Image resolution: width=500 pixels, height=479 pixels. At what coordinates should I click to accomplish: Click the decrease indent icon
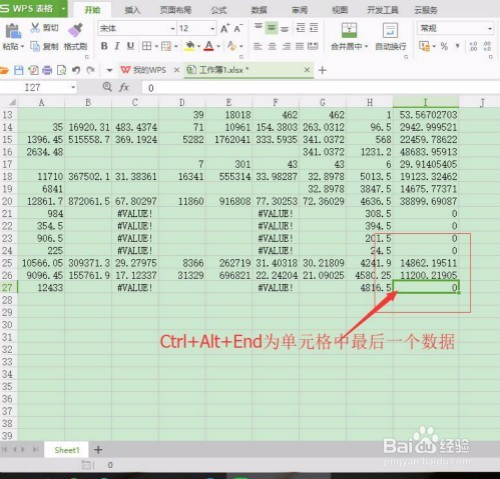pos(301,27)
